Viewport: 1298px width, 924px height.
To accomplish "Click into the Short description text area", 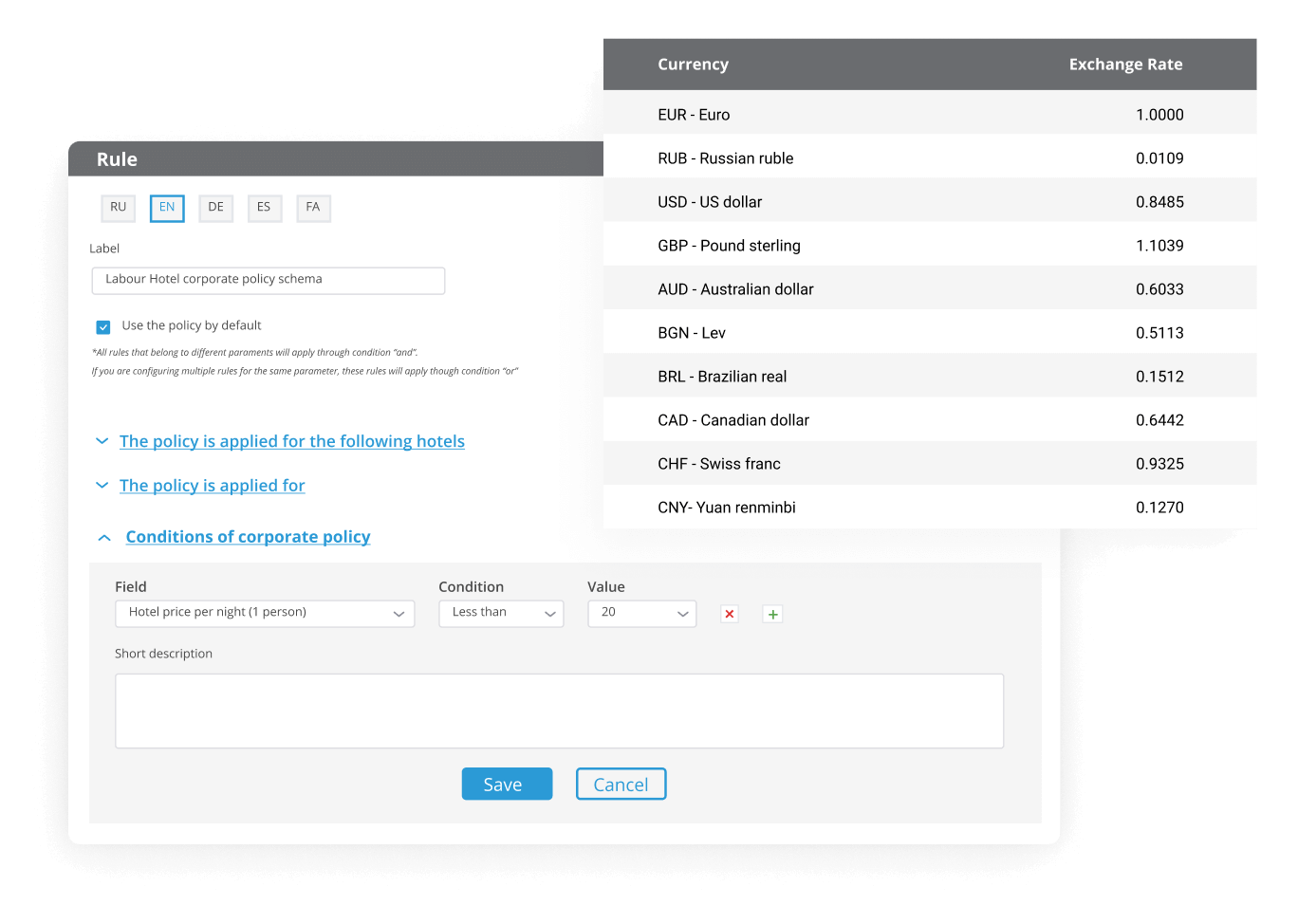I will tap(559, 711).
